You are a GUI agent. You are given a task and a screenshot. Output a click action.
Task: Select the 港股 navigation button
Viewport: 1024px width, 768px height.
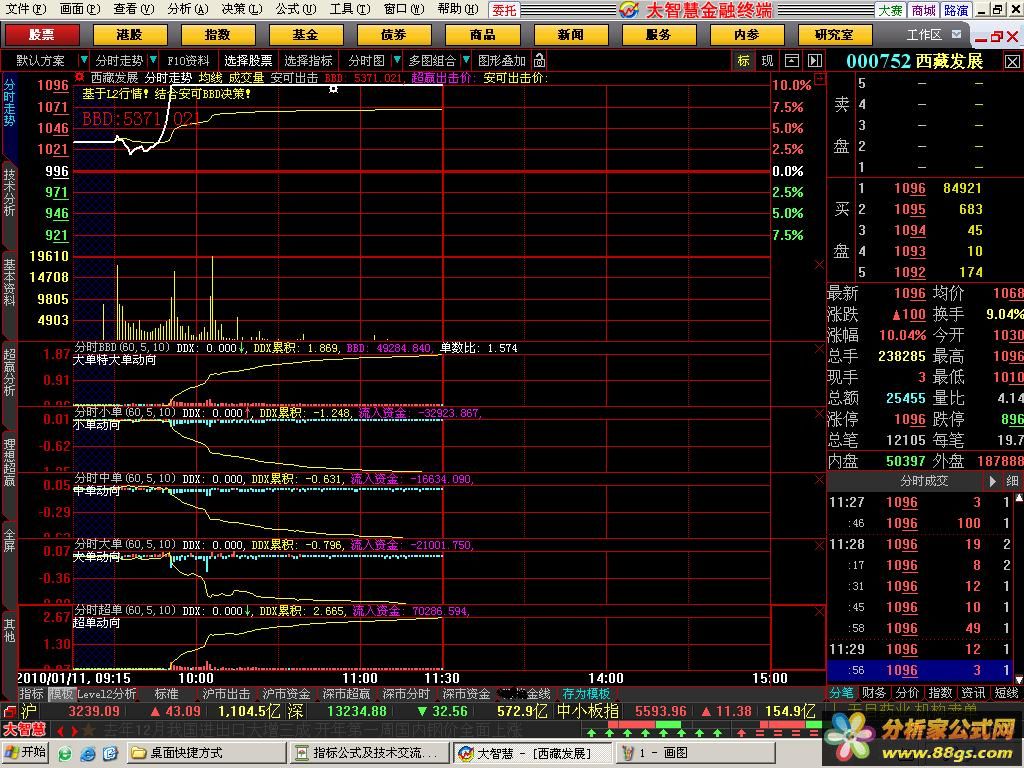tap(129, 35)
